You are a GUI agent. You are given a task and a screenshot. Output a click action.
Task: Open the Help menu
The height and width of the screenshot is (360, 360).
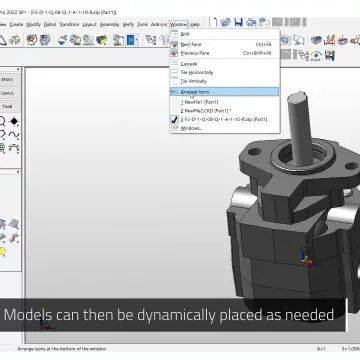(x=195, y=25)
